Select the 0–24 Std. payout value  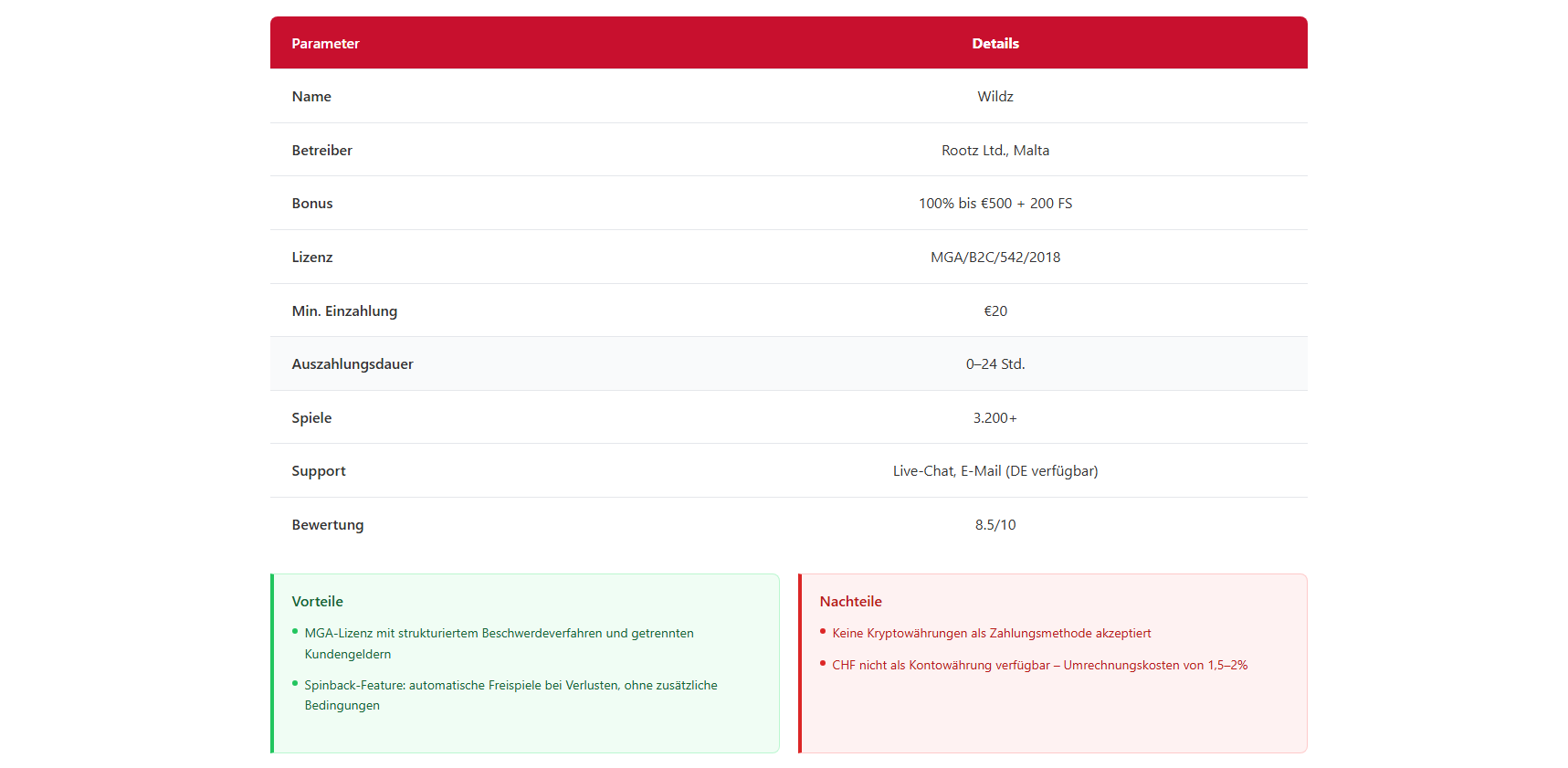tap(994, 364)
